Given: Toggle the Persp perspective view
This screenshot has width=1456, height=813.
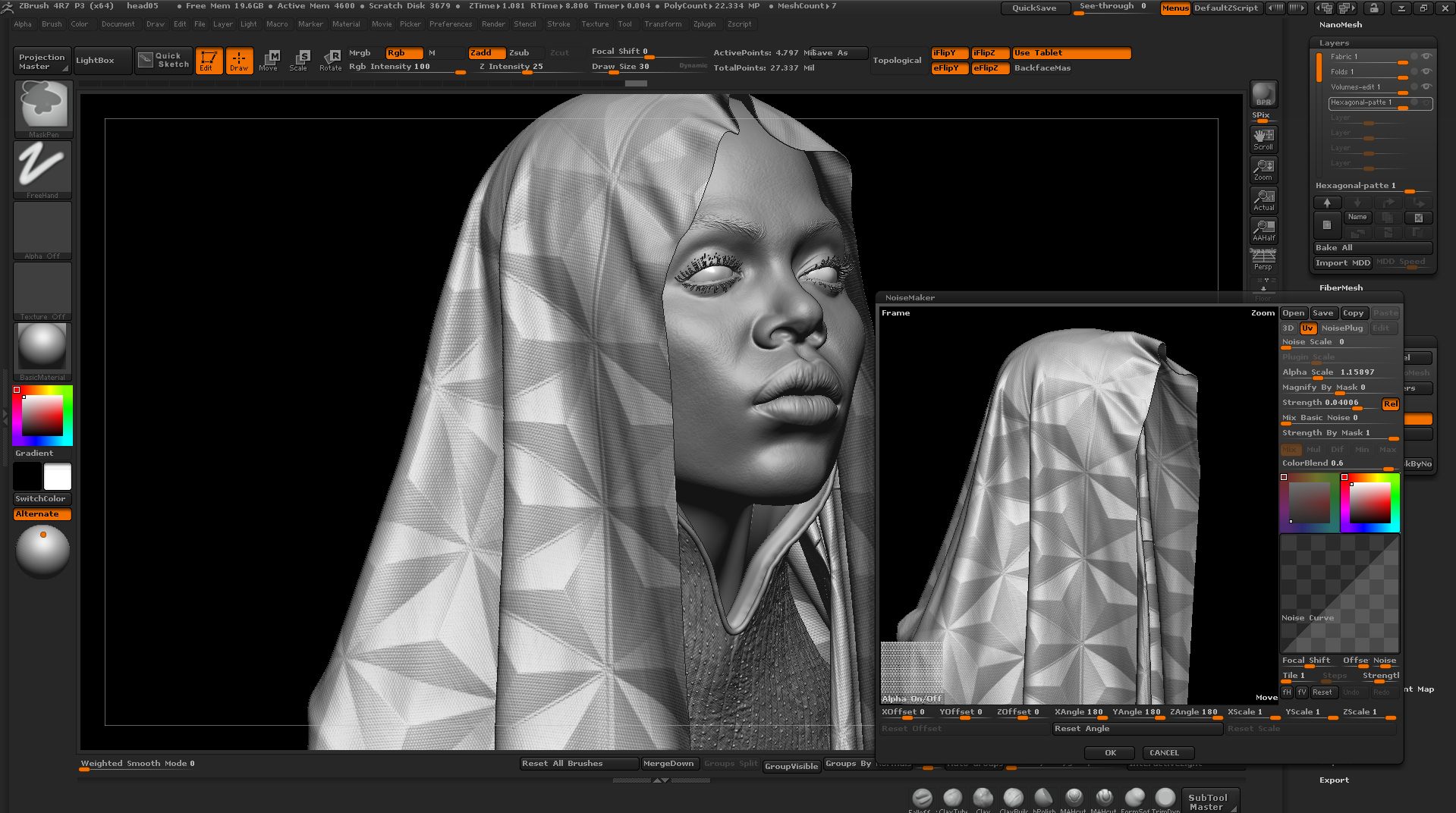Looking at the screenshot, I should coord(1263,260).
